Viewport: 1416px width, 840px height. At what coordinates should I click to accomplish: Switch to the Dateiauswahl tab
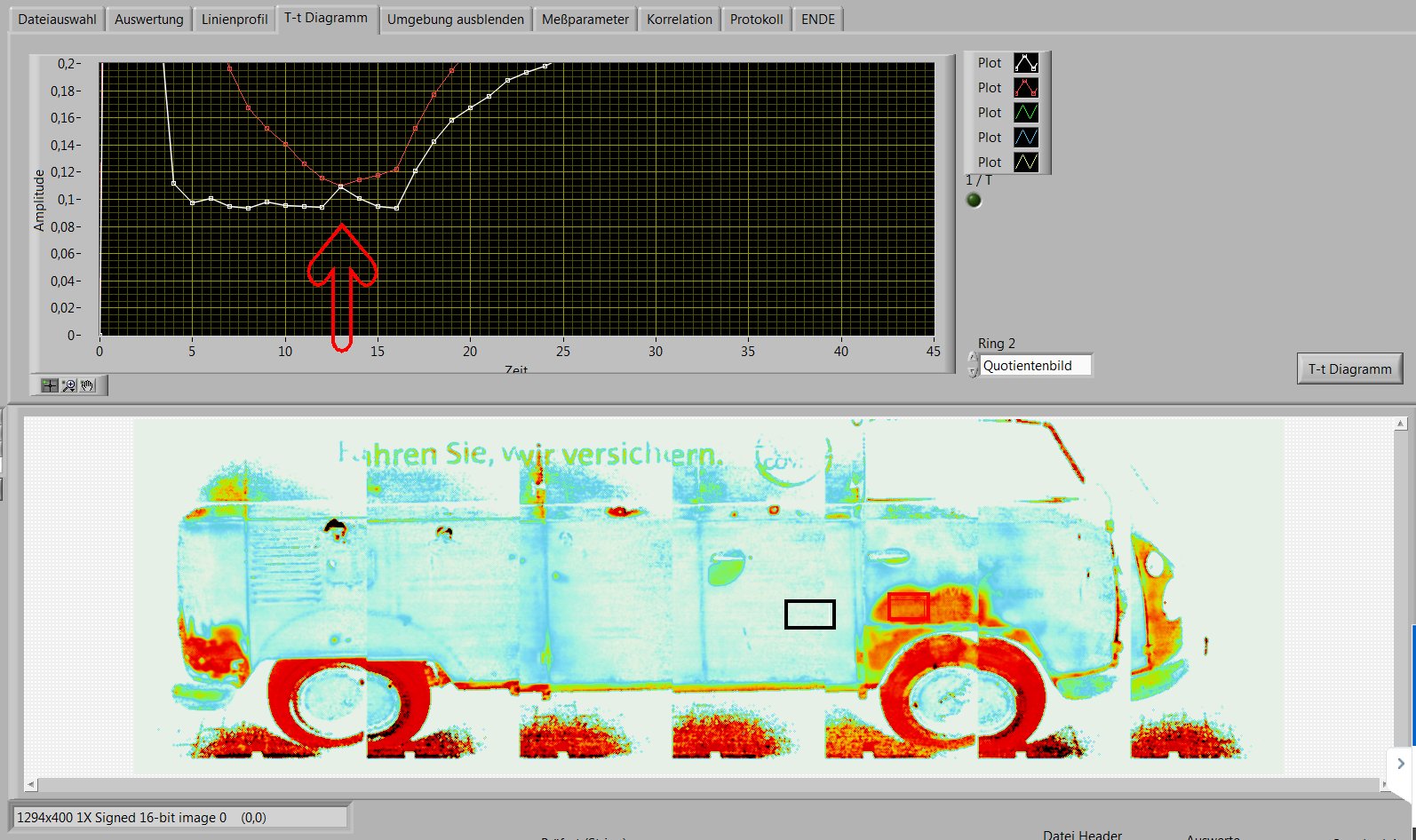(57, 20)
